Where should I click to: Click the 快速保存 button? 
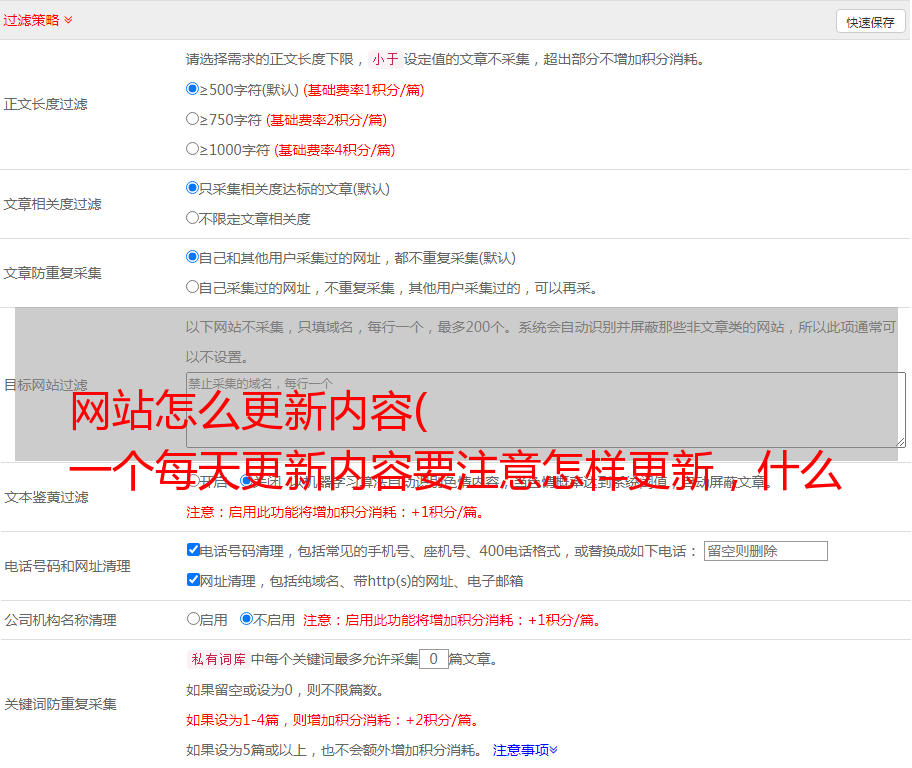click(x=870, y=22)
